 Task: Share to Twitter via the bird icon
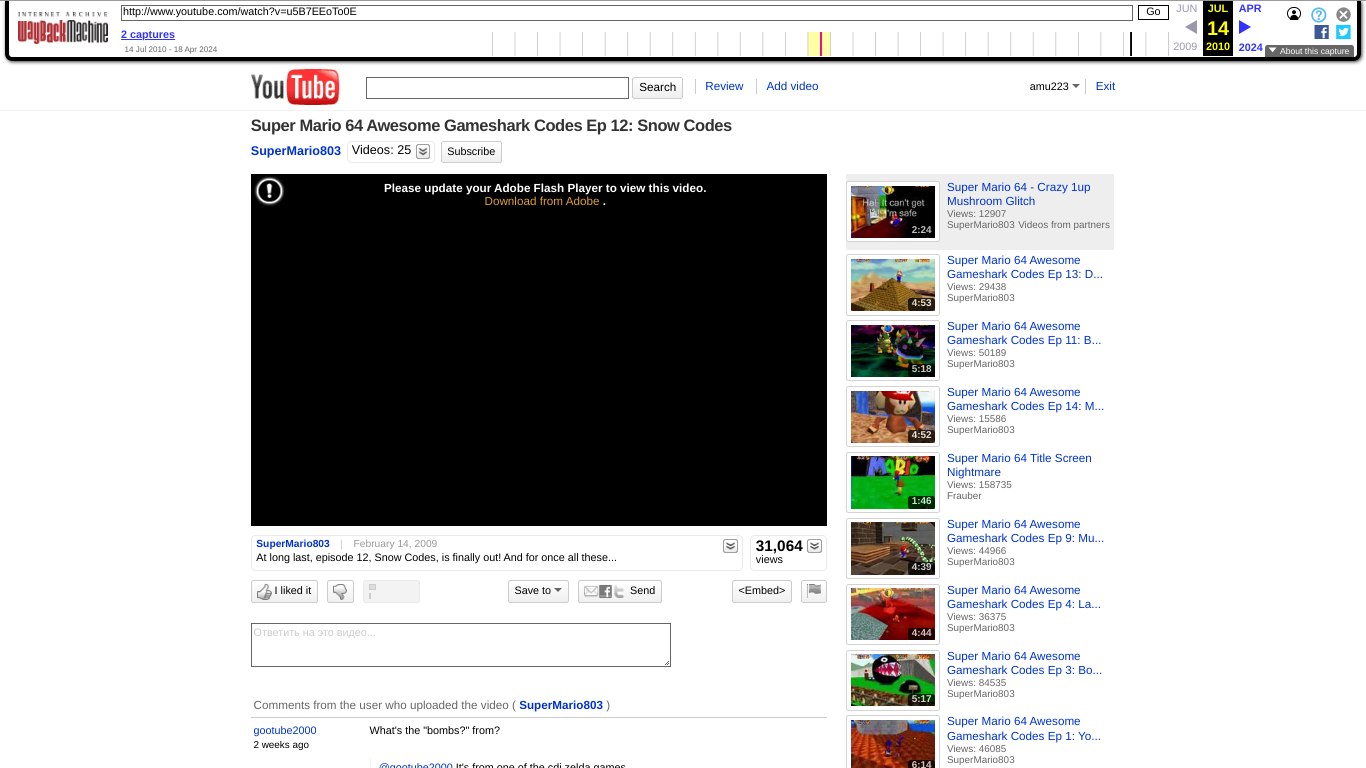[619, 591]
